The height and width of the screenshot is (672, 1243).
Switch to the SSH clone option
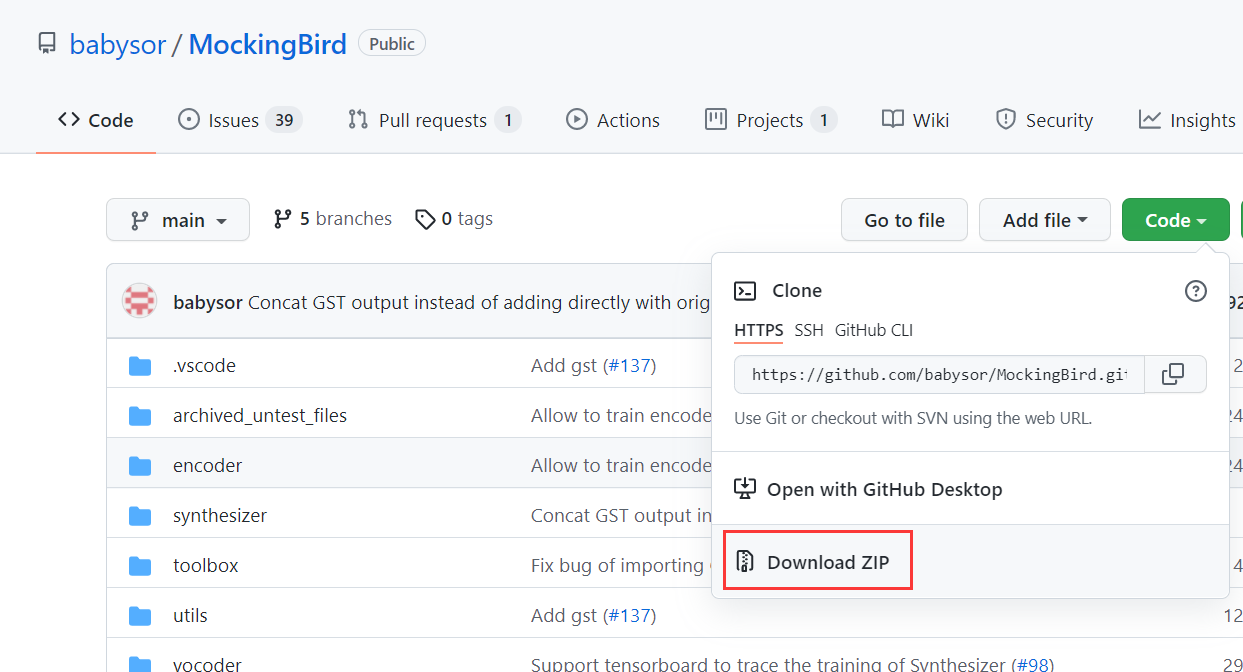(x=808, y=330)
